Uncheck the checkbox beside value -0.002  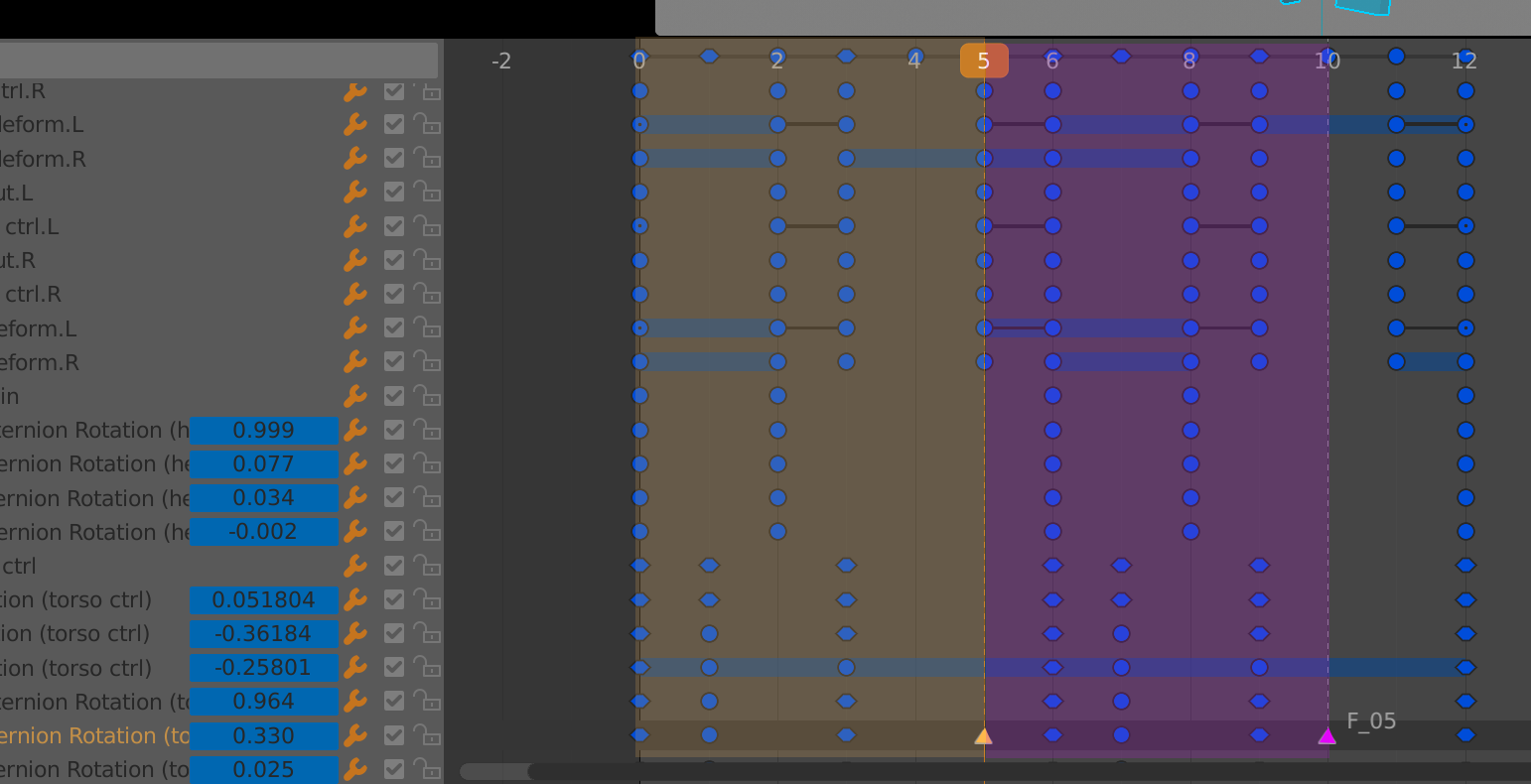click(x=394, y=532)
